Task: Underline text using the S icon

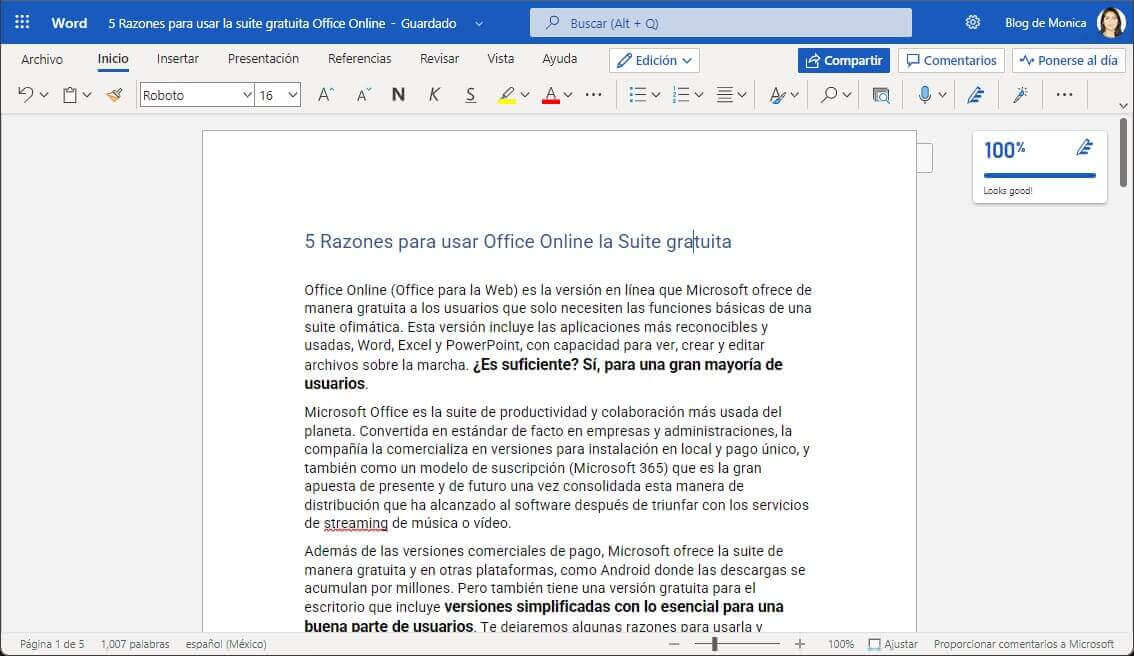Action: [x=470, y=94]
